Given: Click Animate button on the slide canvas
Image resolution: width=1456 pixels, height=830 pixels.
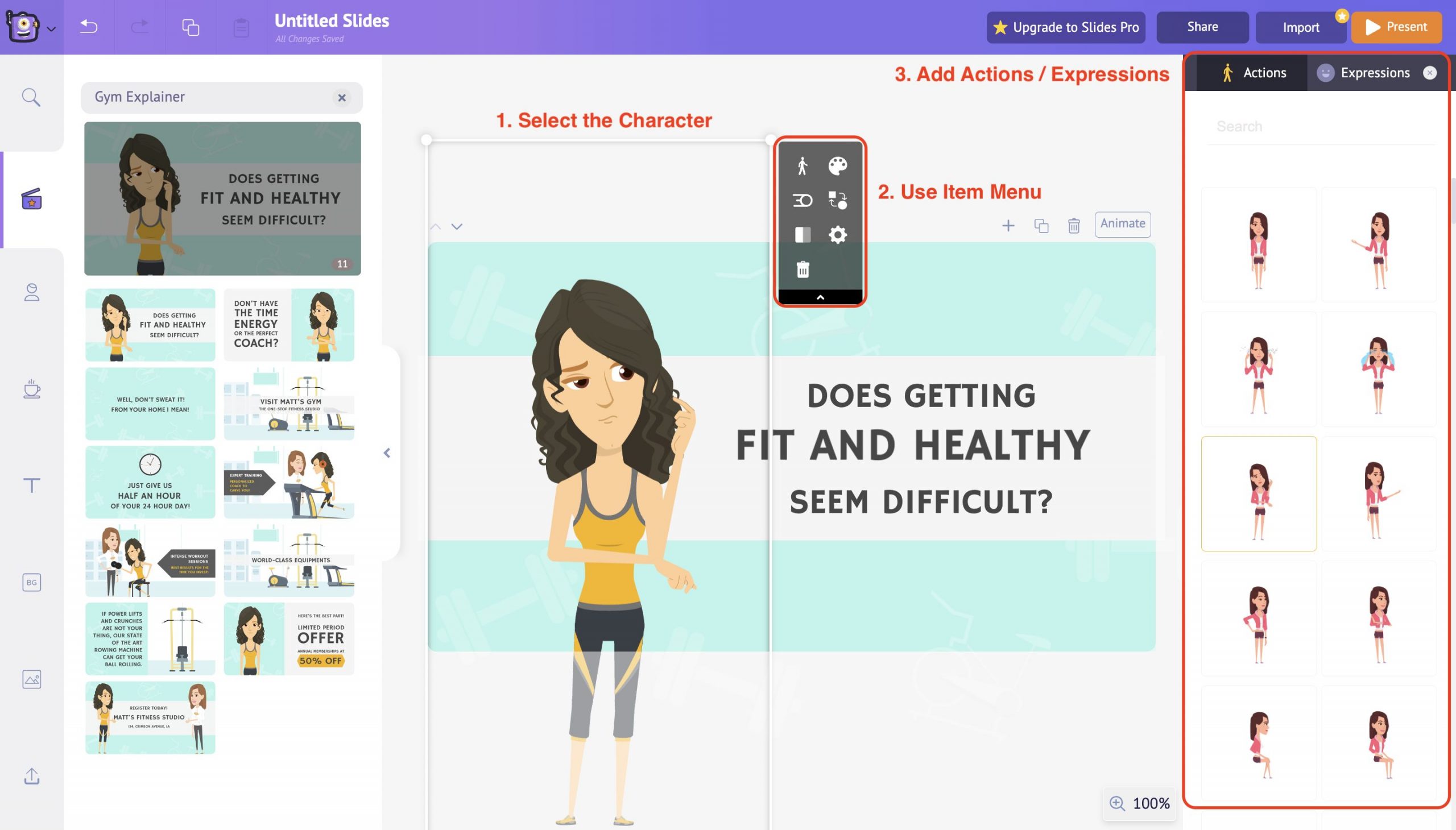Looking at the screenshot, I should (1123, 223).
